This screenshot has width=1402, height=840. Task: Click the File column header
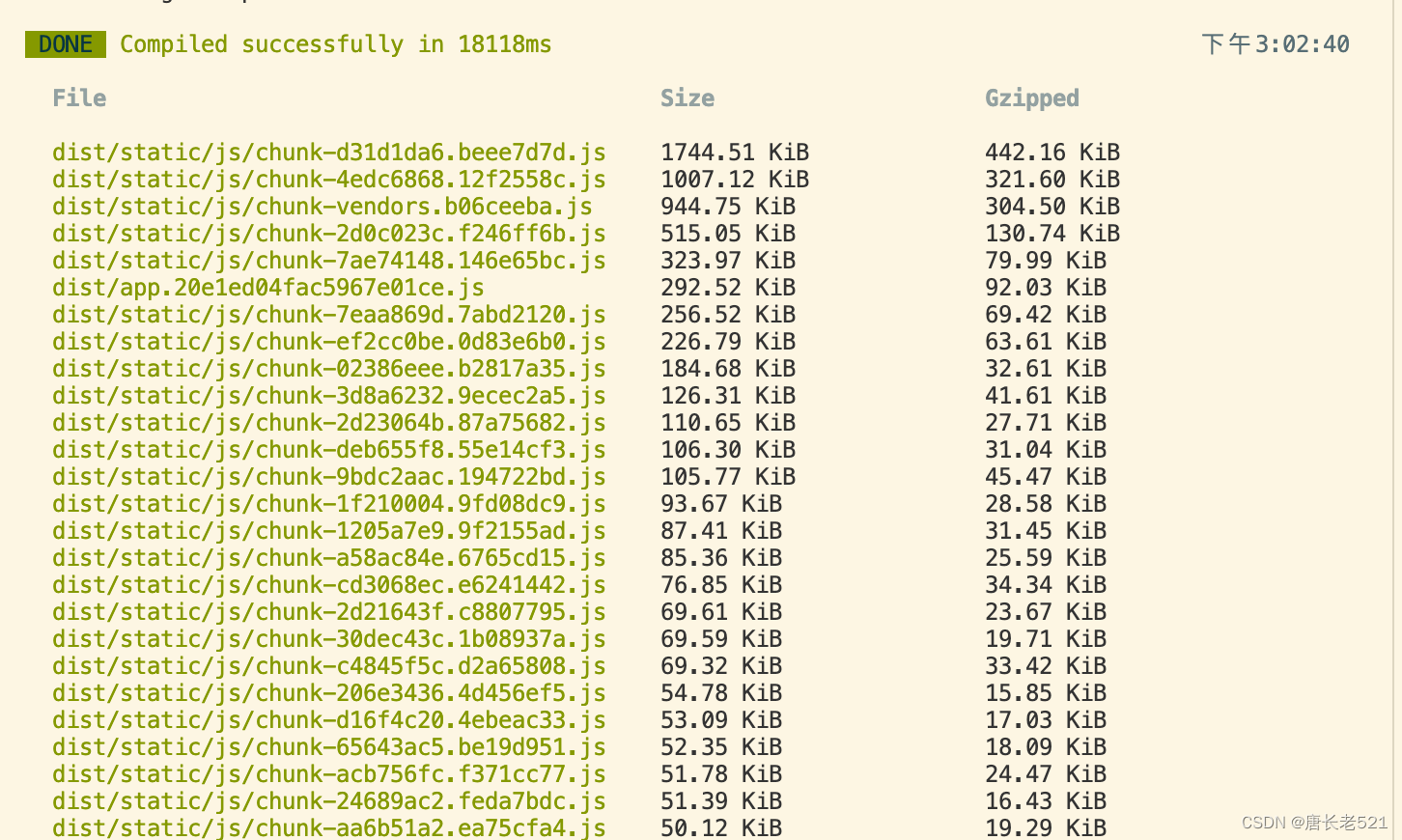(79, 98)
